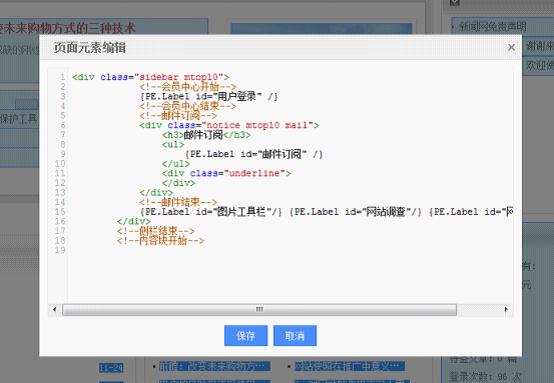Click empty line number 19 in the editor
This screenshot has height=383, width=554.
[61, 250]
